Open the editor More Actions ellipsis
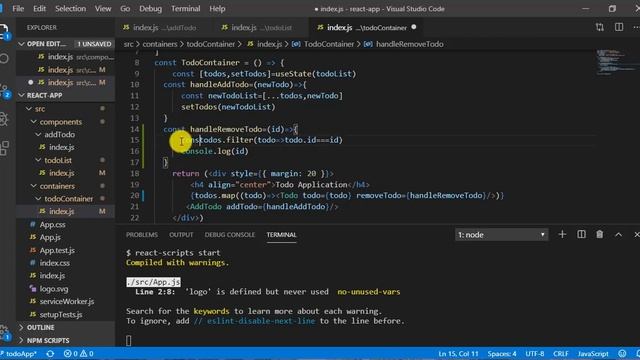 point(636,27)
